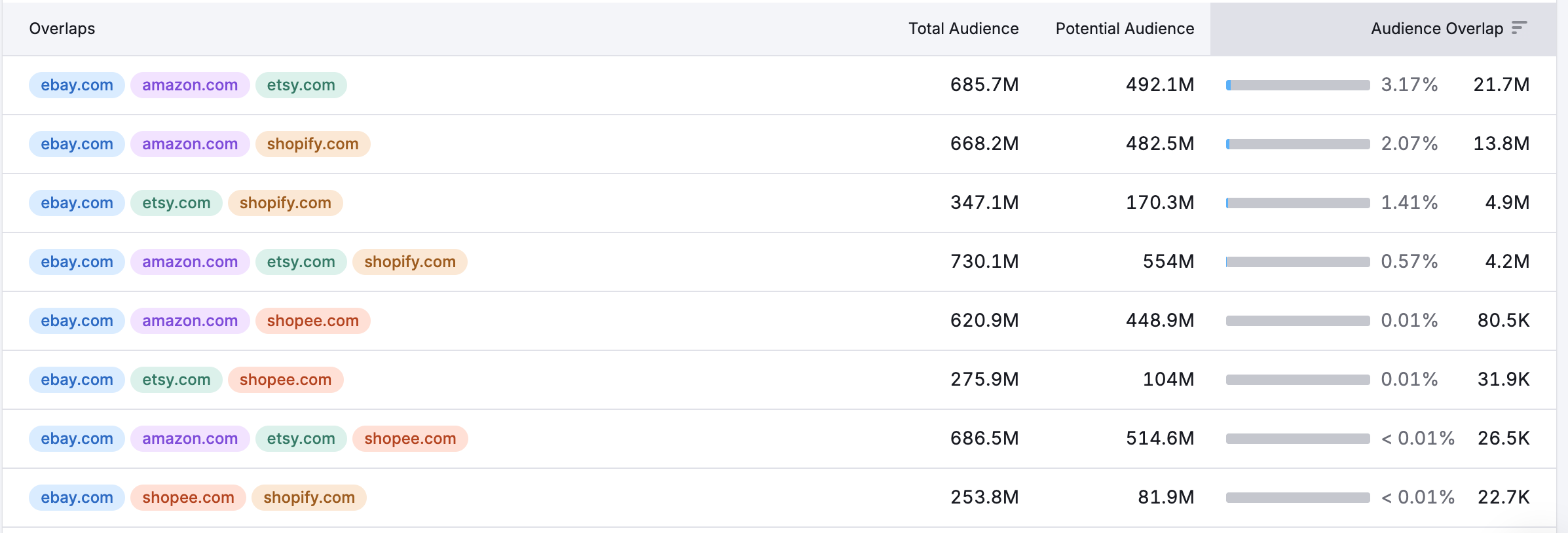Click the 2.07% overlap progress bar
The height and width of the screenshot is (533, 1568).
coord(1297,144)
